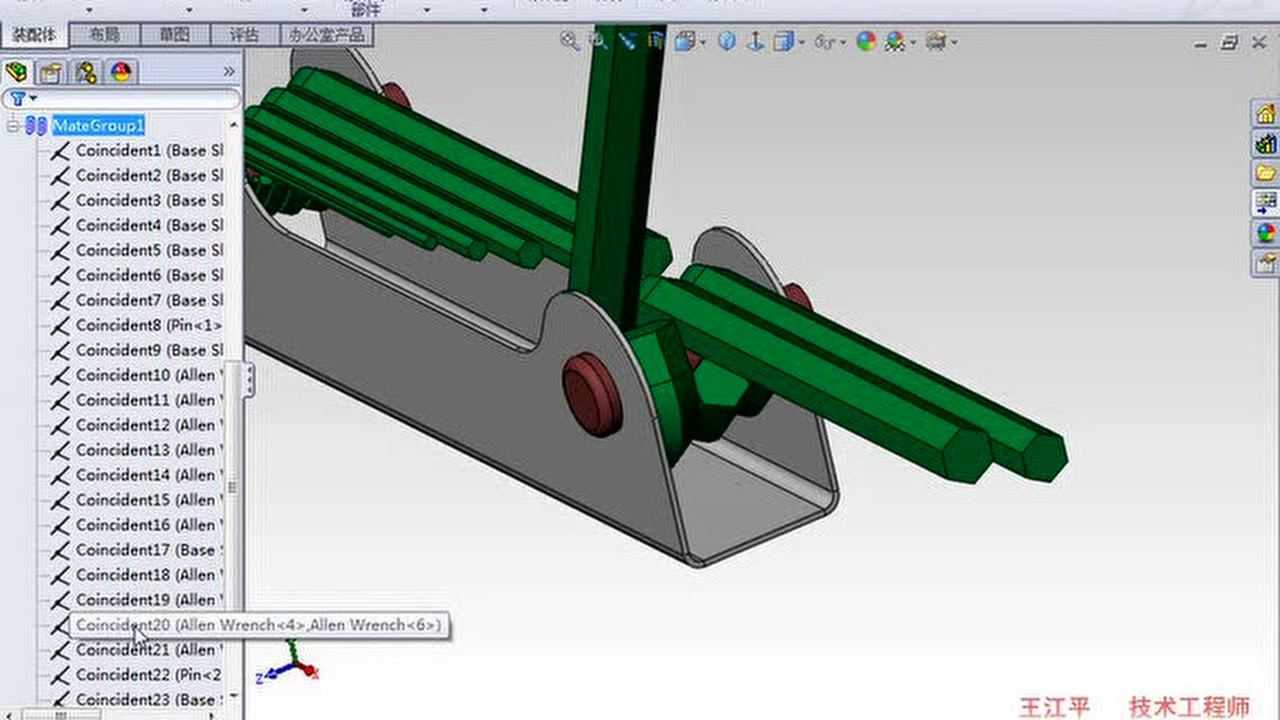Open View Settings dropdown arrow
The height and width of the screenshot is (720, 1280).
tap(955, 42)
